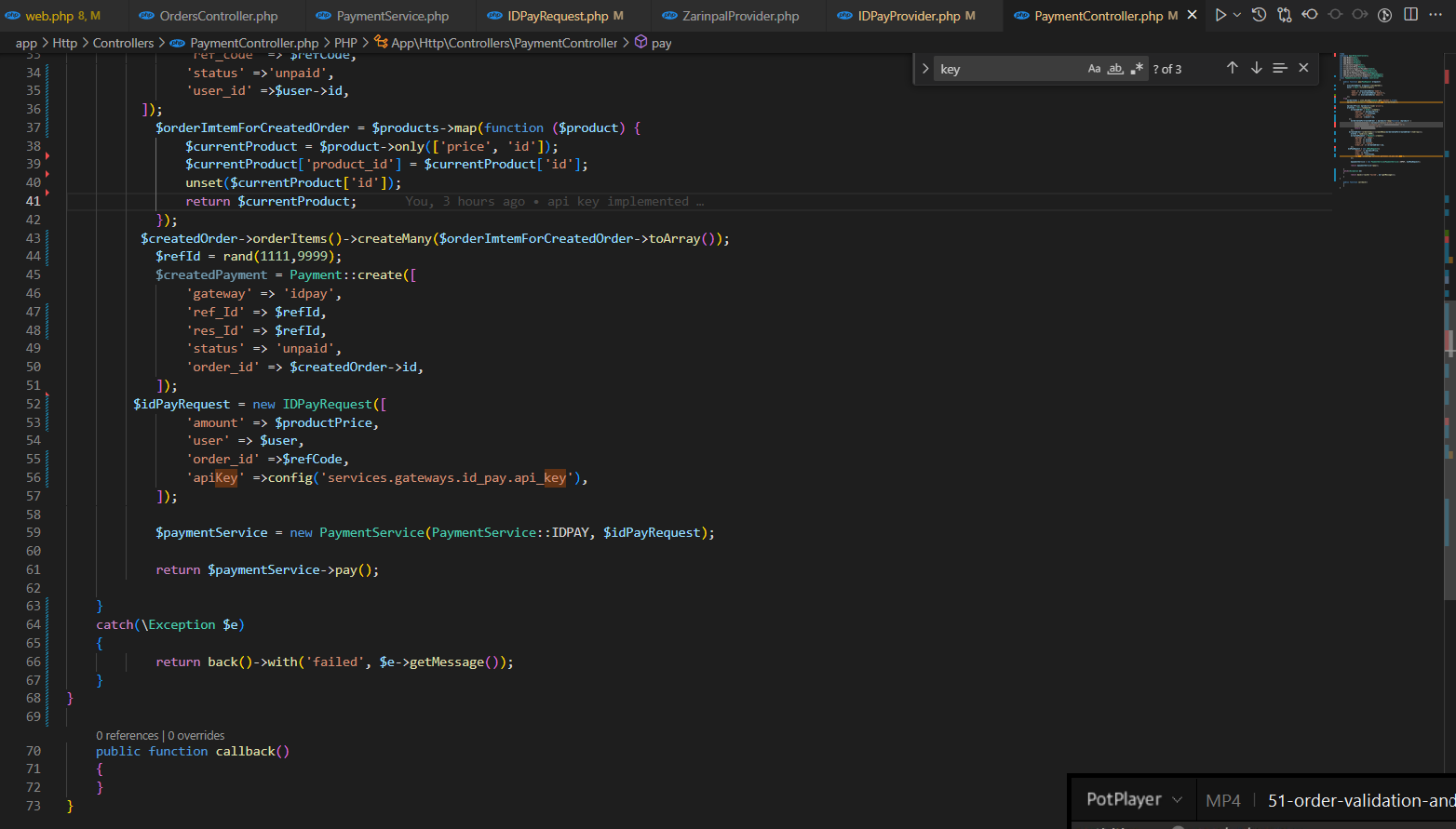Toggle Use Regular Expression in find
The image size is (1456, 829).
(x=1137, y=69)
